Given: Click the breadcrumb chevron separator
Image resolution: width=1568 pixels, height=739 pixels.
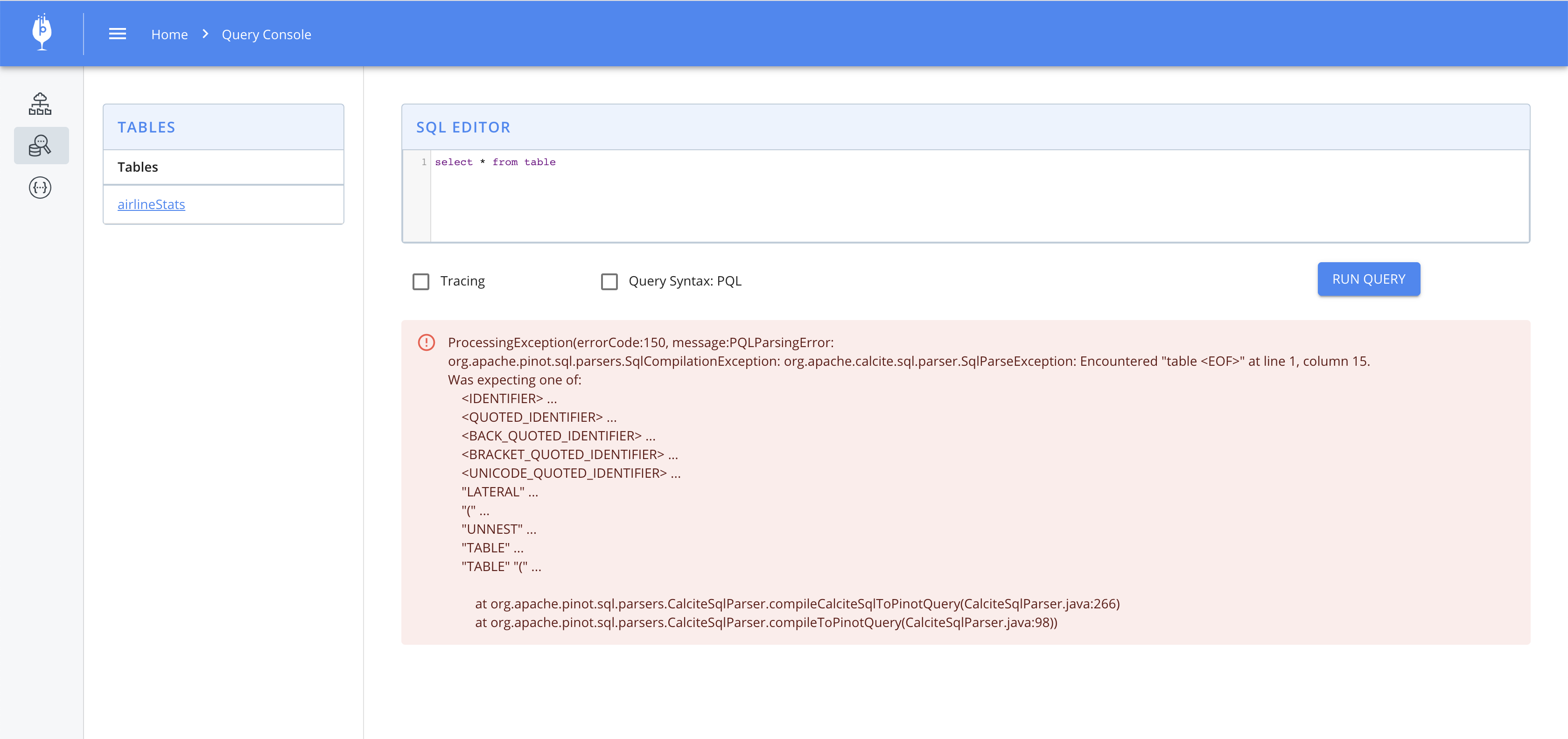Looking at the screenshot, I should 205,34.
